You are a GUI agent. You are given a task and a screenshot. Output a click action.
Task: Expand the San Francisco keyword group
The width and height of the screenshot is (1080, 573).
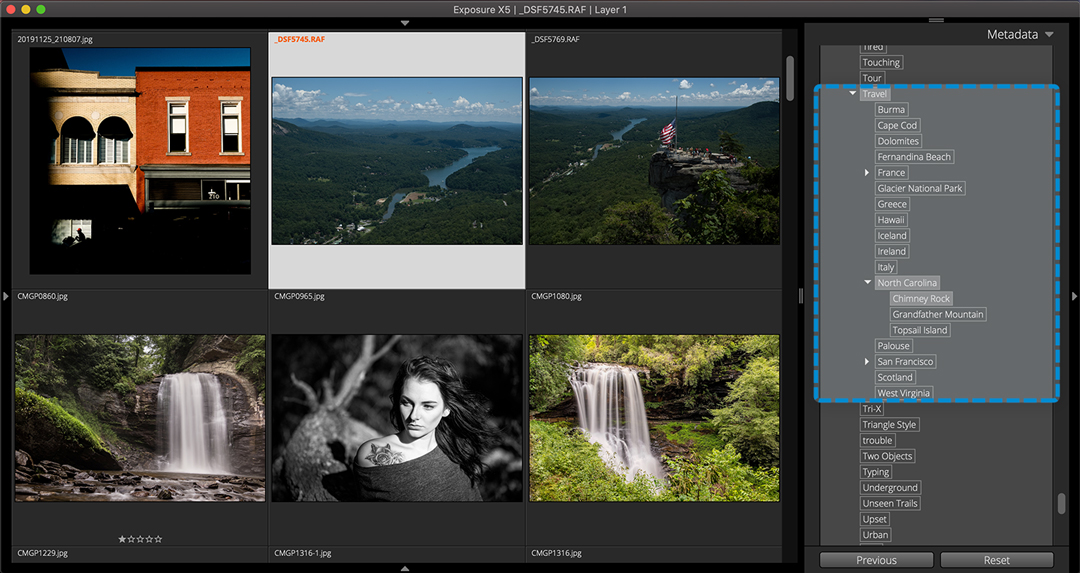tap(867, 361)
